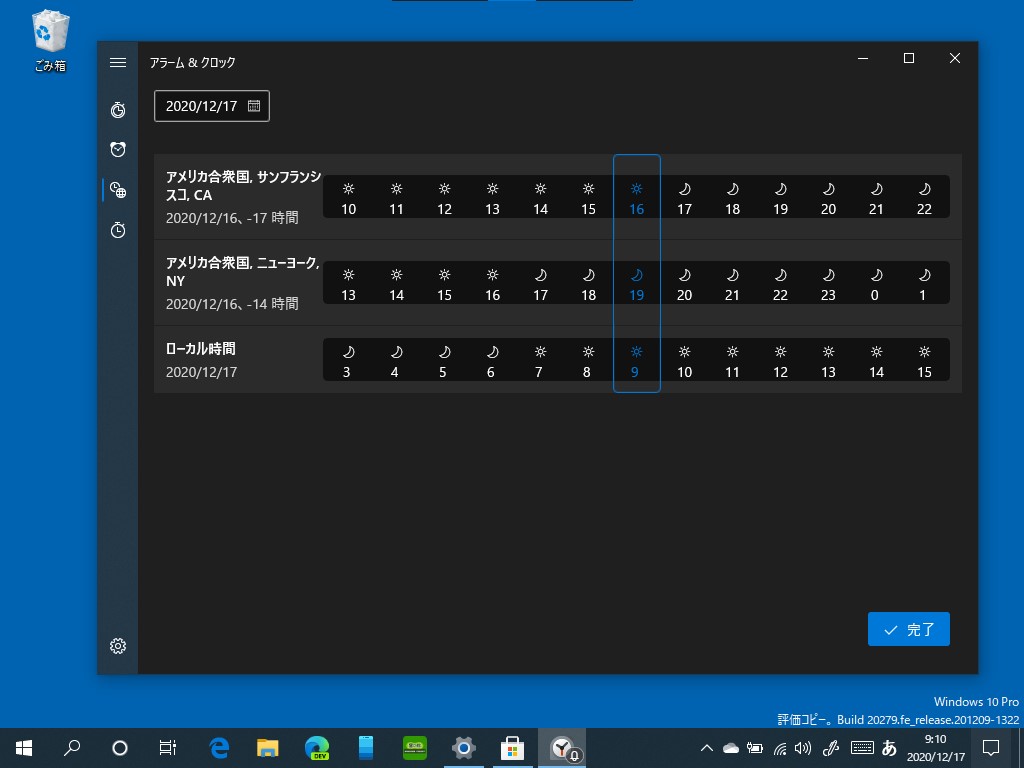Toggle Japanese IME あ input mode

889,748
